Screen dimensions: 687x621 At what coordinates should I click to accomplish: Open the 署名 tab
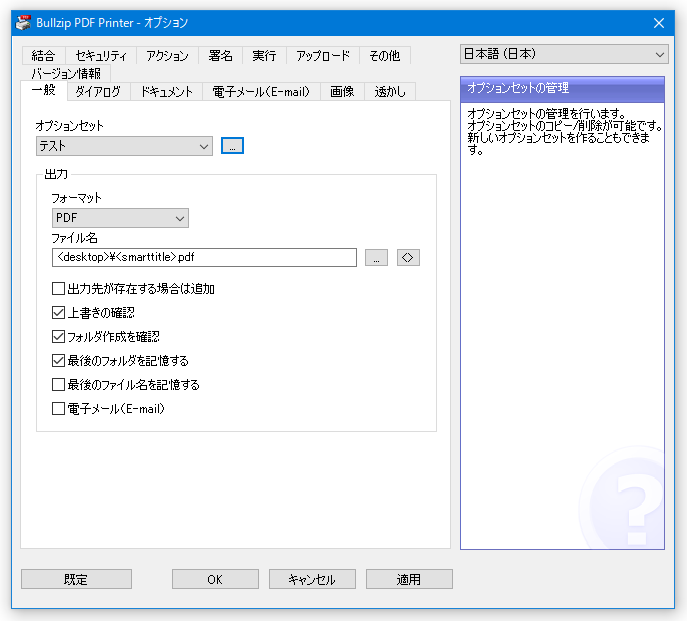220,56
